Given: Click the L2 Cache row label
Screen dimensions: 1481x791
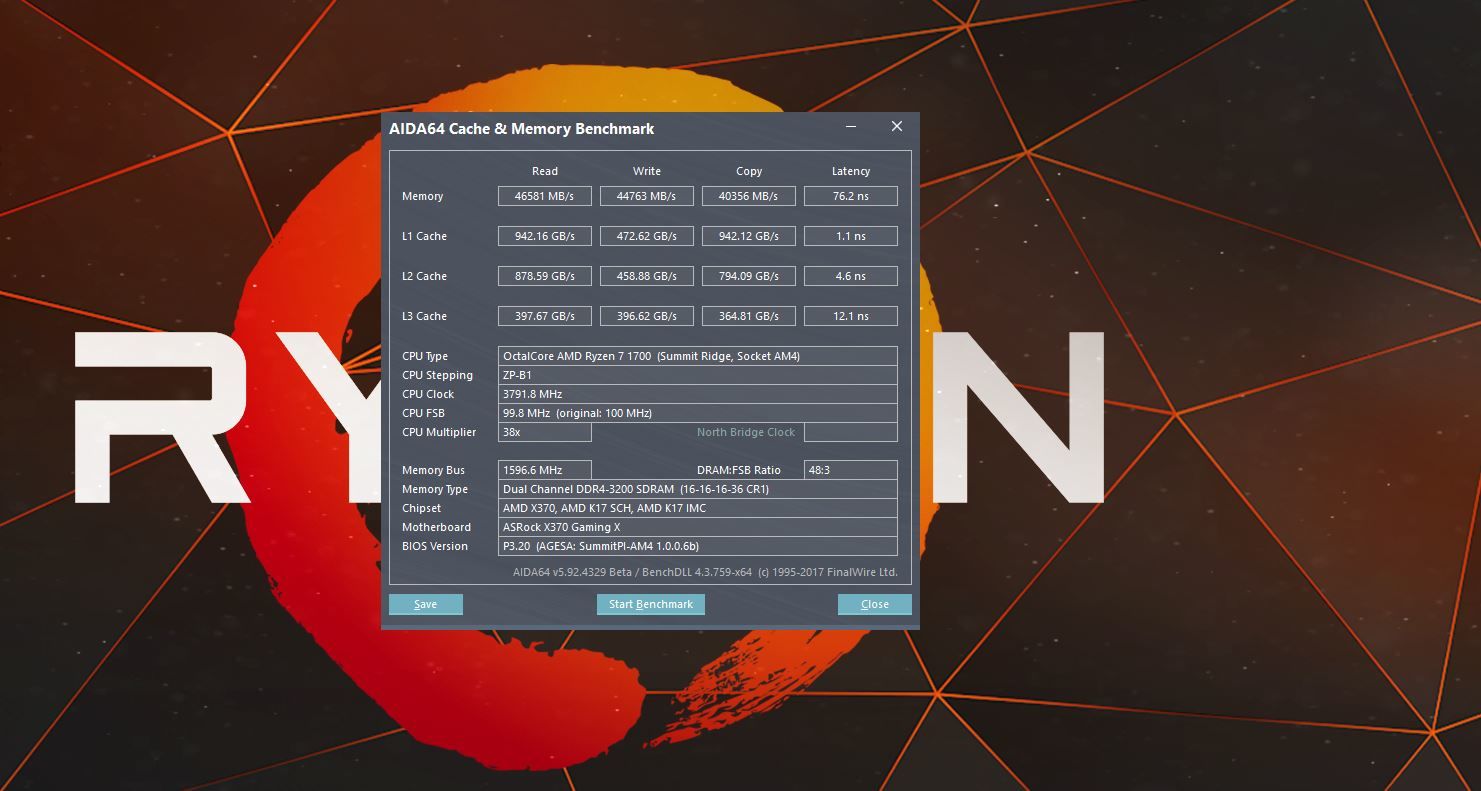Looking at the screenshot, I should coord(424,276).
